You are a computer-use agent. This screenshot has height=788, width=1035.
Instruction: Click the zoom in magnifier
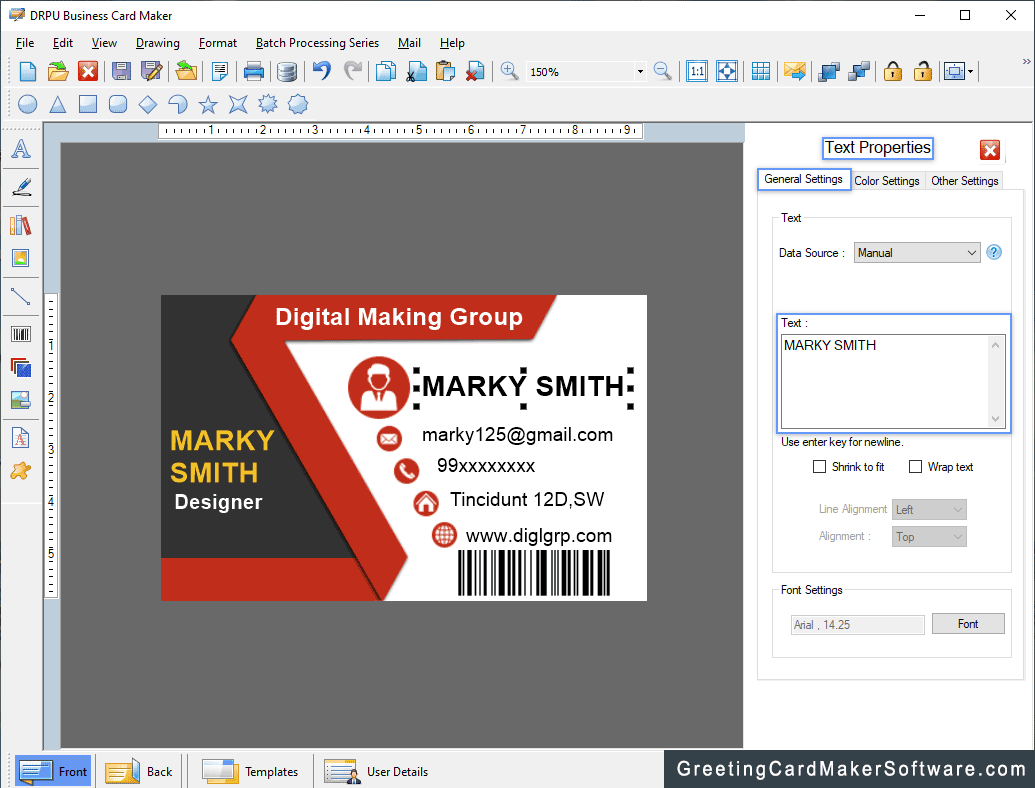tap(509, 71)
